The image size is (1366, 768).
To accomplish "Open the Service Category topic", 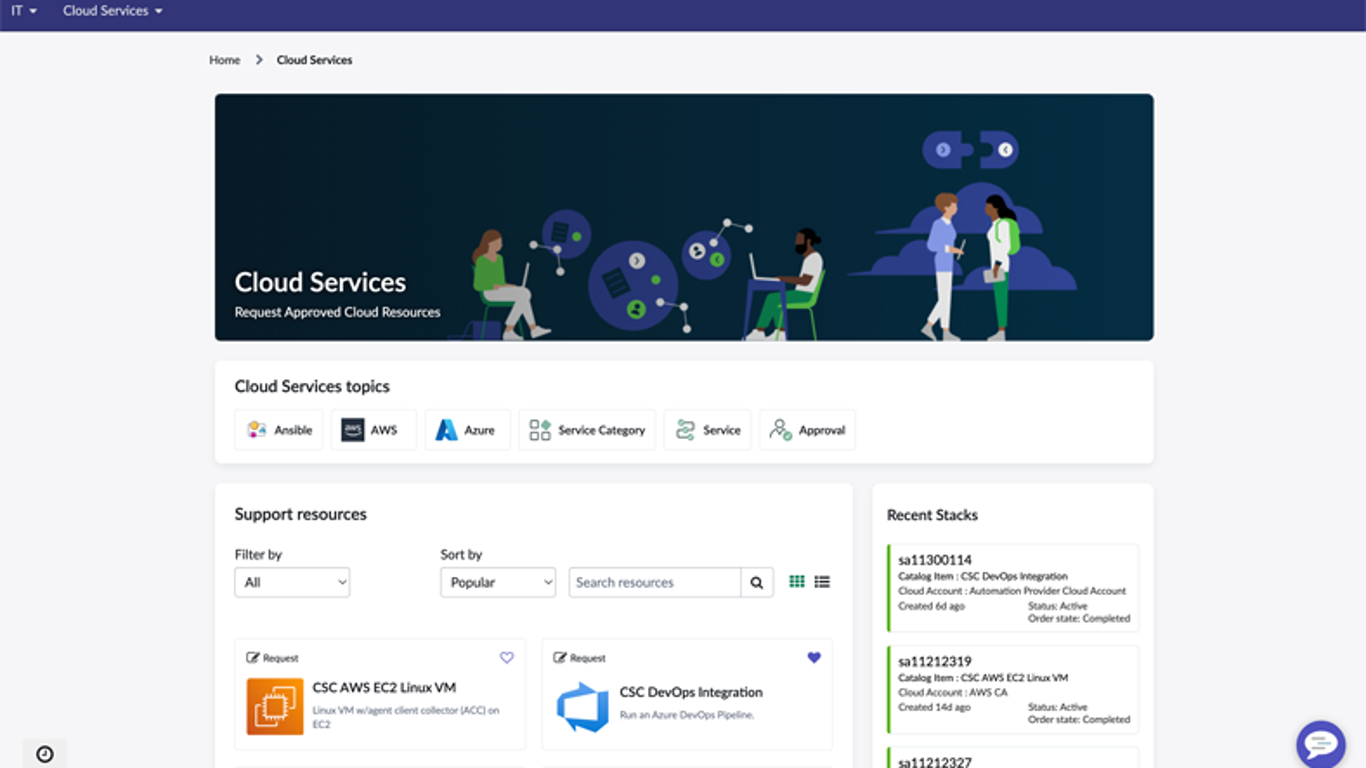I will click(587, 430).
